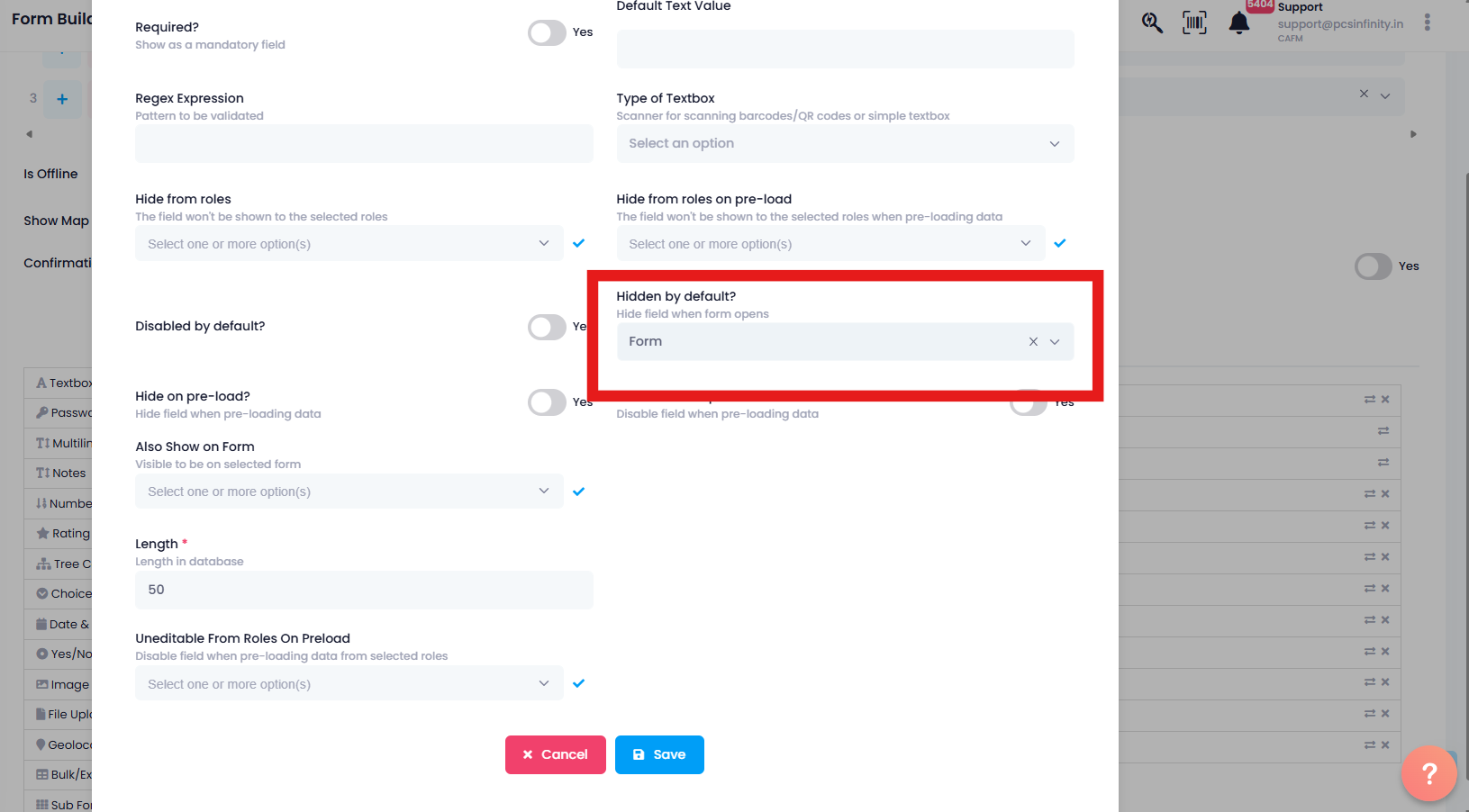Clear the Hidden by default 'Form' selection
Image resolution: width=1469 pixels, height=812 pixels.
pos(1033,342)
